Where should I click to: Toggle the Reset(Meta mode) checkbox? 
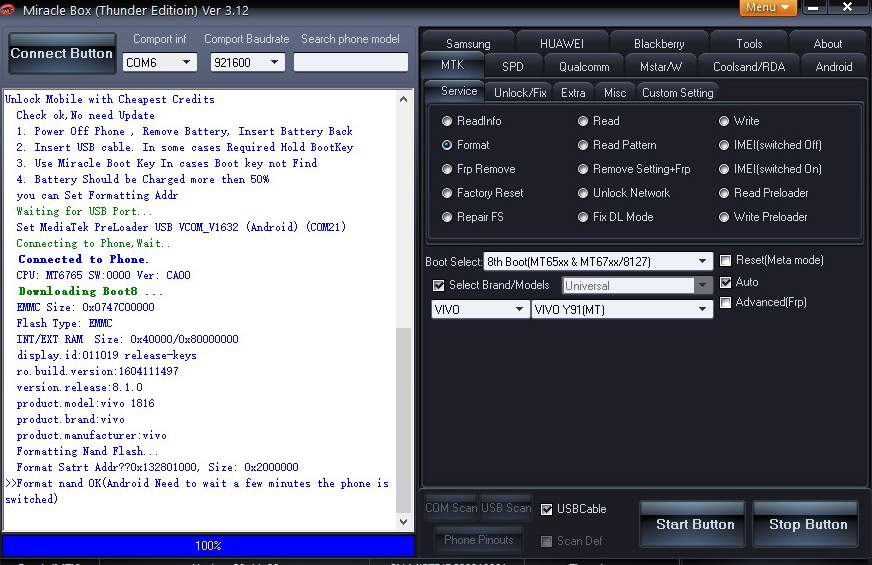point(725,260)
